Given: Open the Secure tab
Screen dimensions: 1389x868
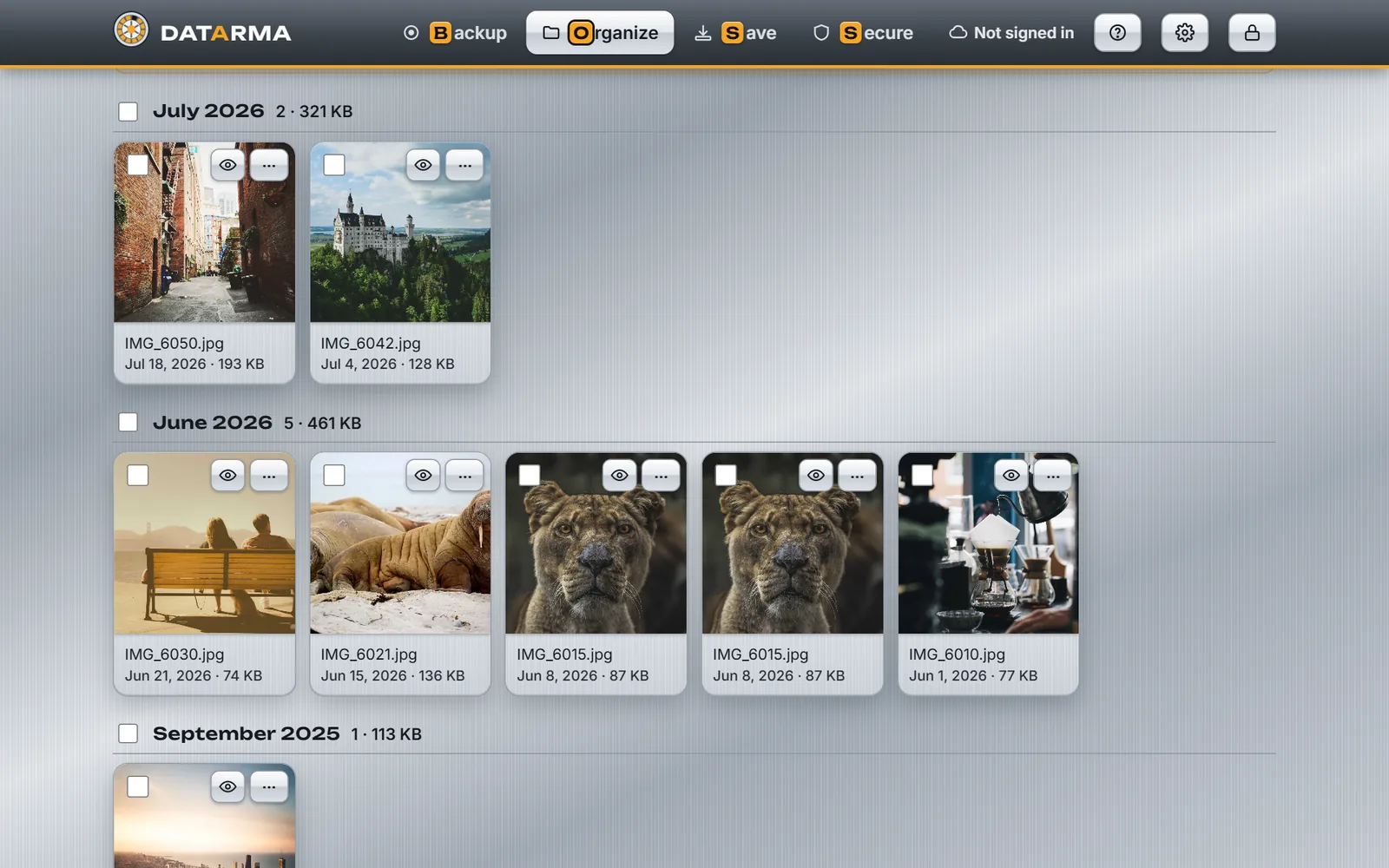Looking at the screenshot, I should 863,33.
